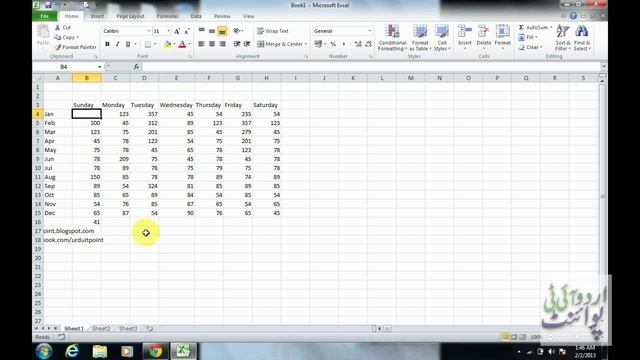The height and width of the screenshot is (360, 640).
Task: Click the Cut scissors icon
Action: click(x=58, y=27)
